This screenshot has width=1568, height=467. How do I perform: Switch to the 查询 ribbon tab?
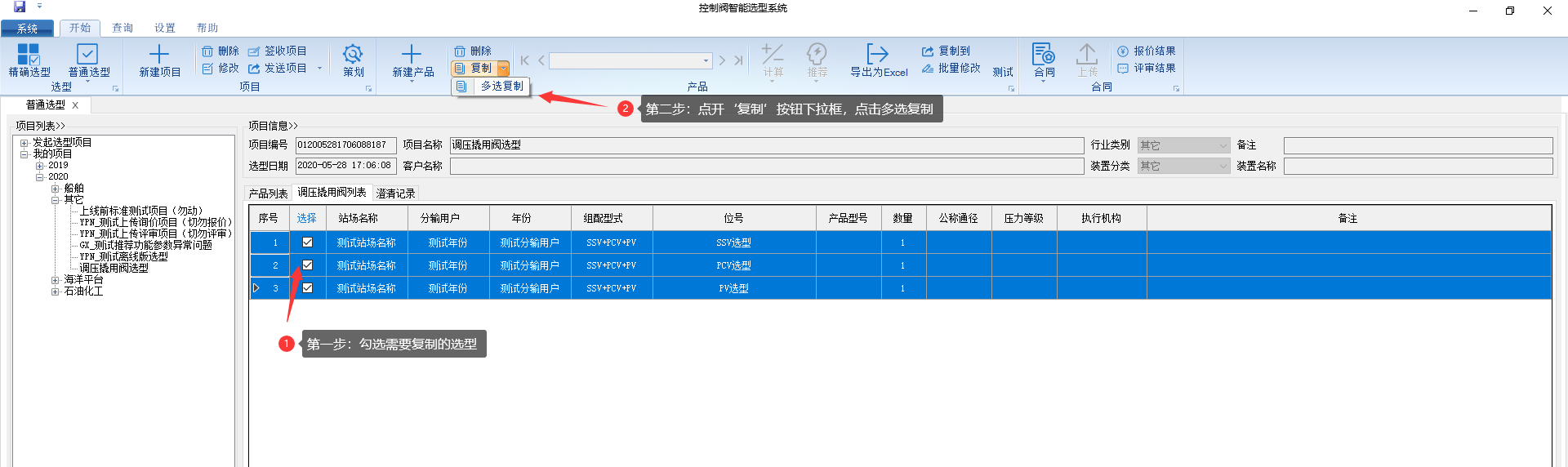point(122,28)
